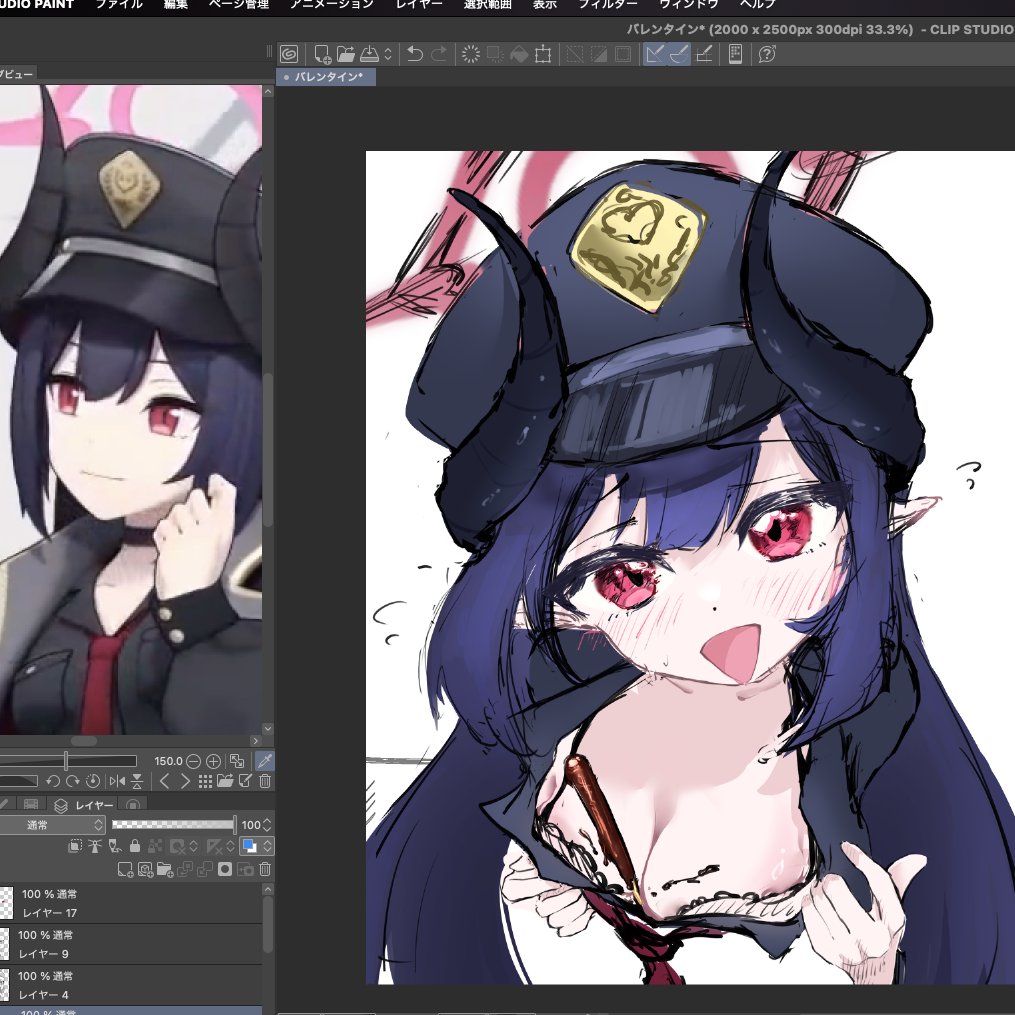Toggle lock transparent pixels

tap(155, 845)
